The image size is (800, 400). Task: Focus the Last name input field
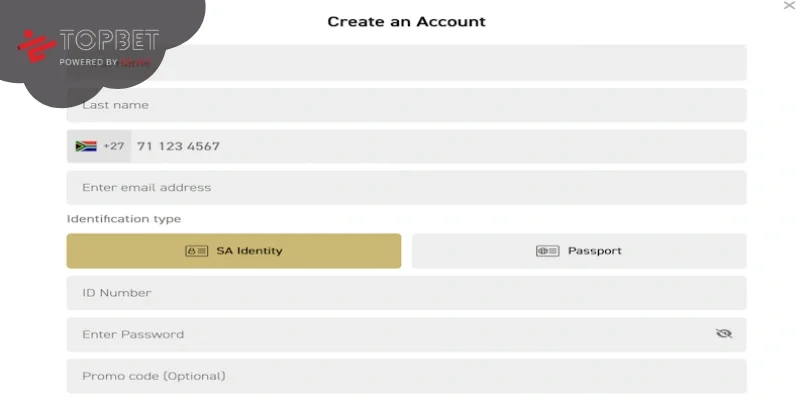407,105
